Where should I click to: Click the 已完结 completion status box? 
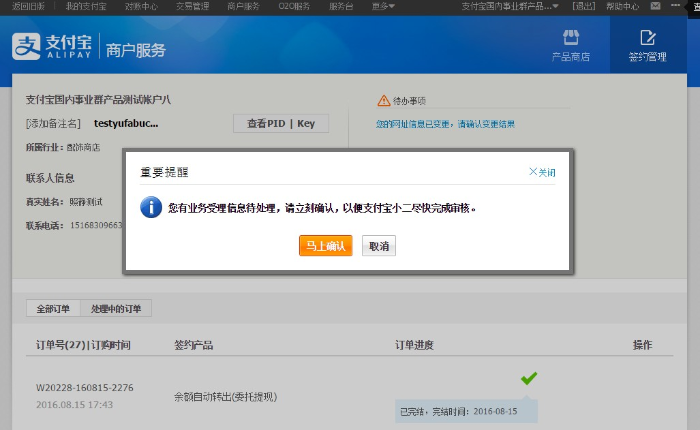click(466, 411)
